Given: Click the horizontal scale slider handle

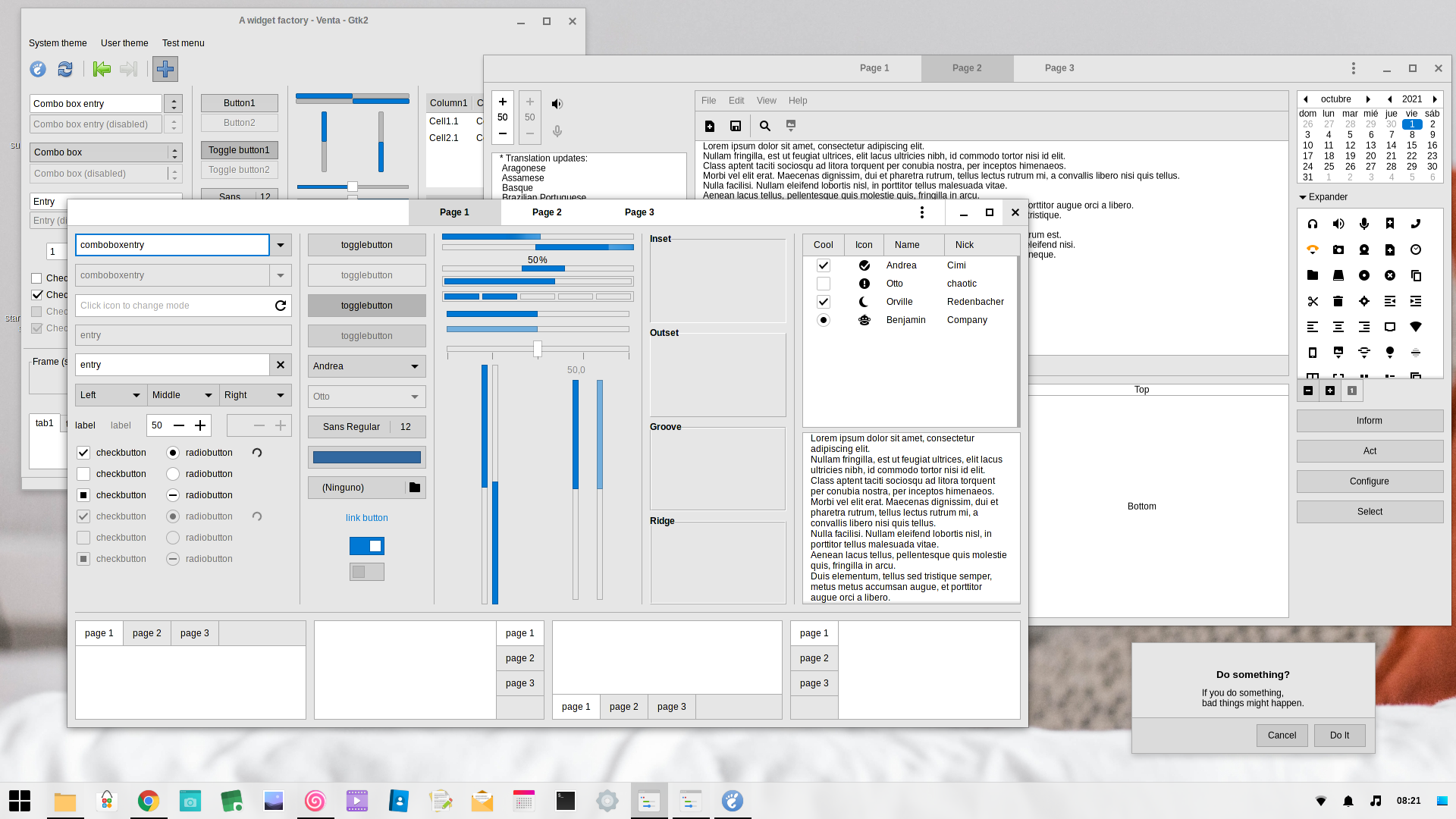Looking at the screenshot, I should pyautogui.click(x=538, y=349).
